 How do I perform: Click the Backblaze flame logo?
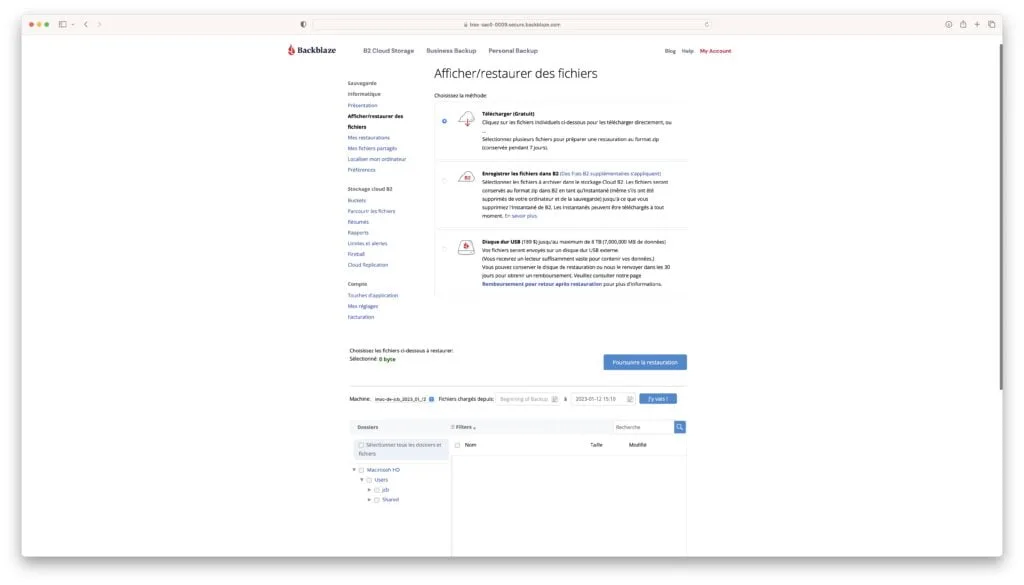pos(291,49)
